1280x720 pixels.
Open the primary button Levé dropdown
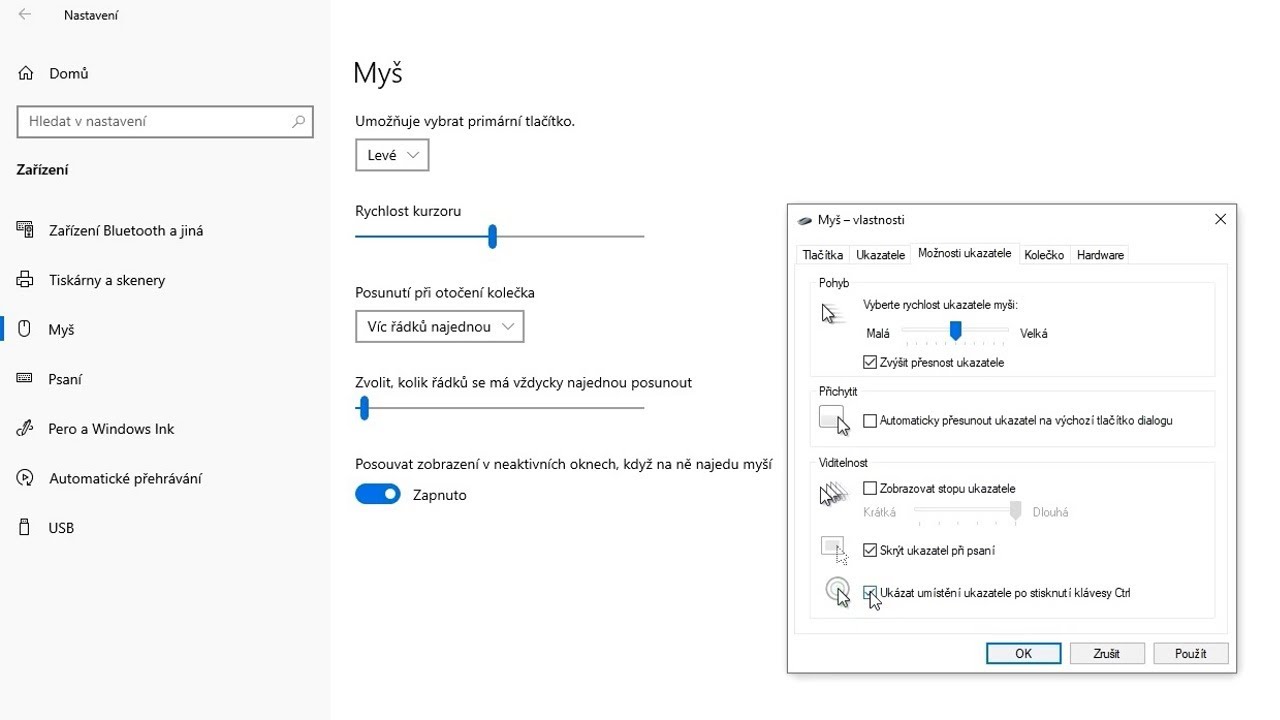click(392, 155)
